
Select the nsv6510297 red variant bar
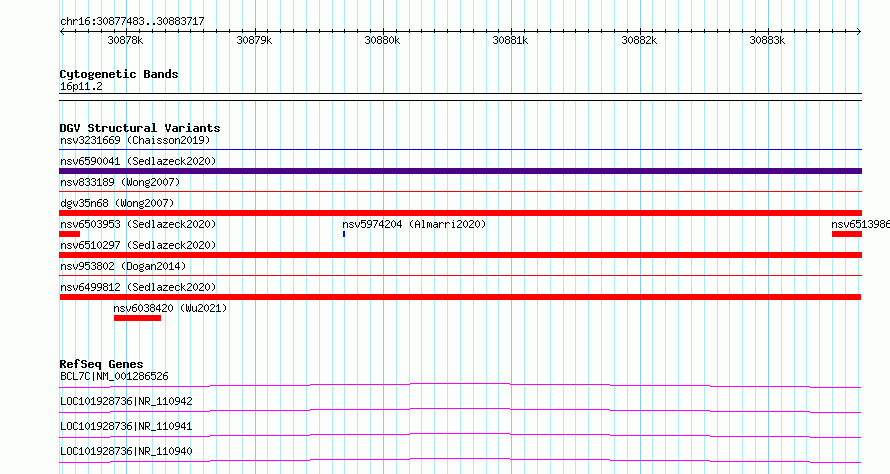pyautogui.click(x=460, y=255)
